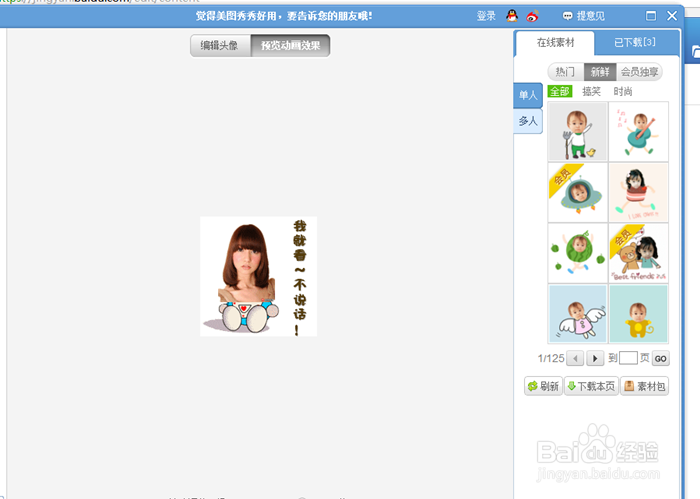Pick the baby farmer with pitchfork template

(578, 132)
